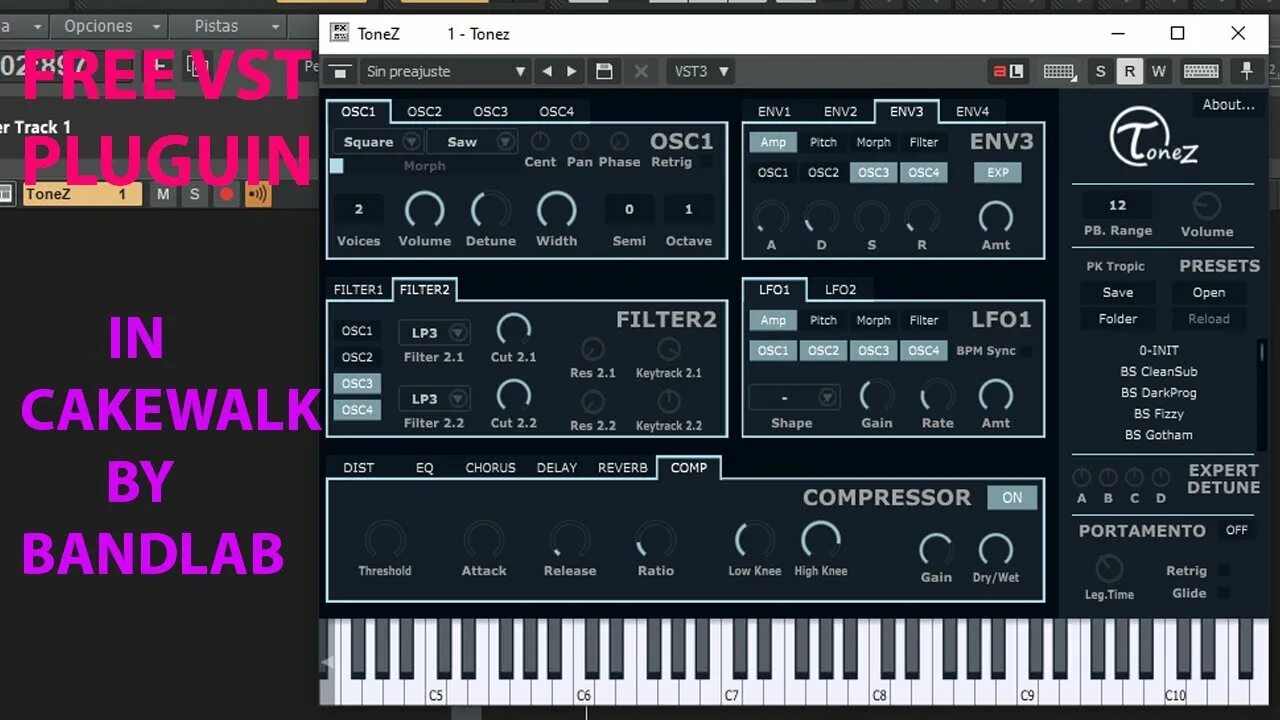Toggle the Portamento OFF switch
This screenshot has height=720, width=1280.
(x=1237, y=530)
